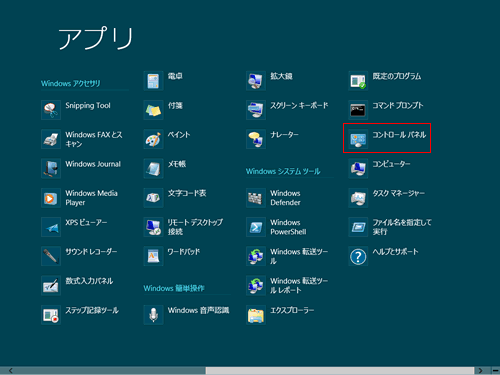
Task: Click the Windows Defender label text
Action: [285, 198]
